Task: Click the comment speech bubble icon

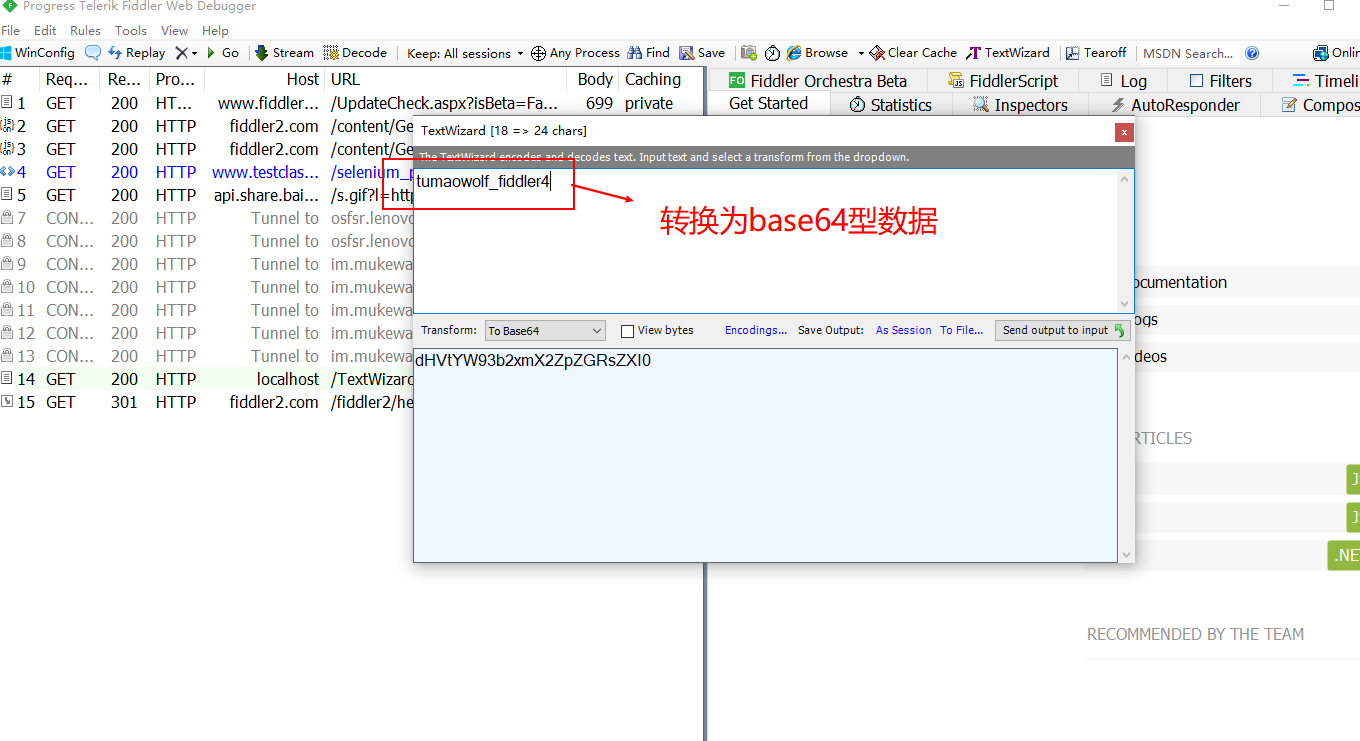Action: pyautogui.click(x=93, y=53)
